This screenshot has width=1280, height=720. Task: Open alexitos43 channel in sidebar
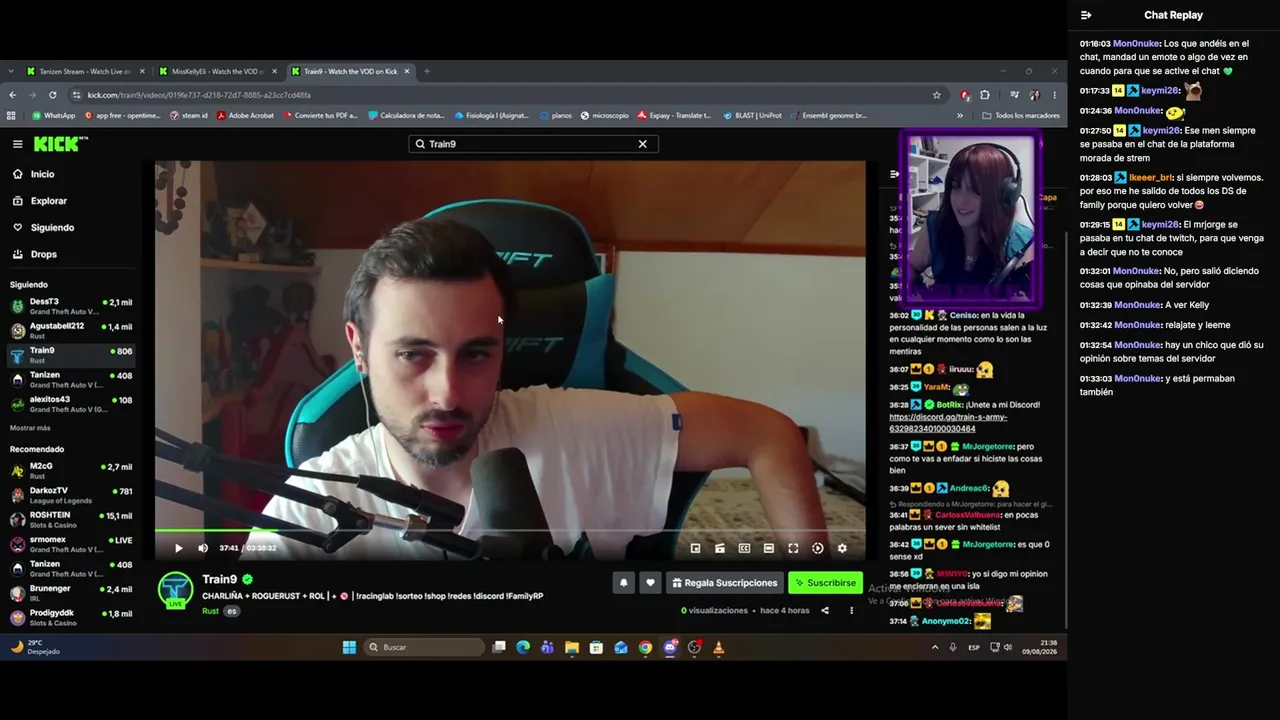click(71, 404)
